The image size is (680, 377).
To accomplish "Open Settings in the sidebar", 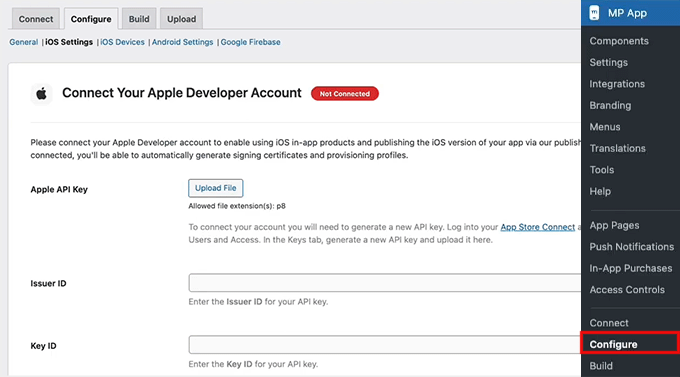I will point(608,62).
